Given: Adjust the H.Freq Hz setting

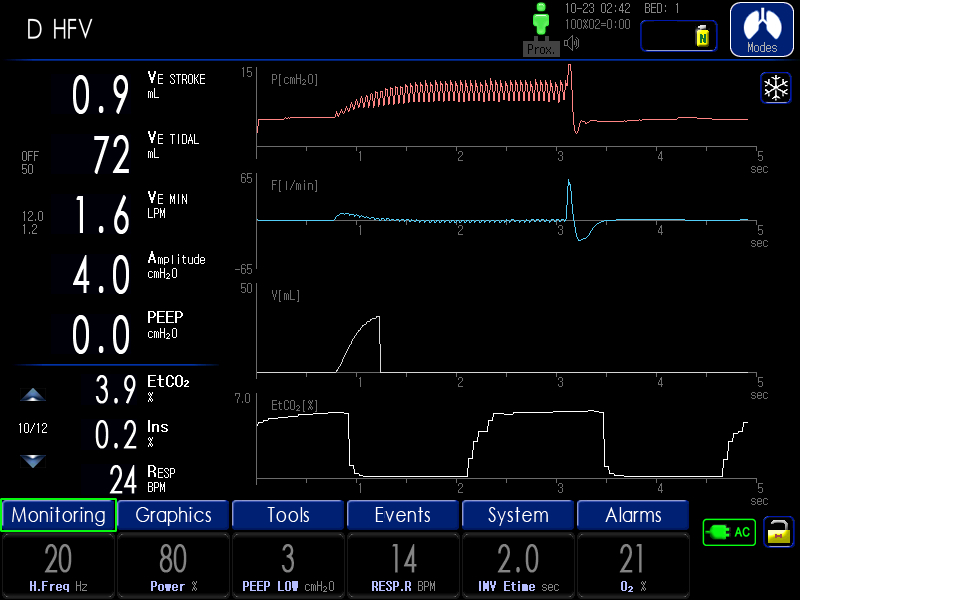Looking at the screenshot, I should click(58, 566).
